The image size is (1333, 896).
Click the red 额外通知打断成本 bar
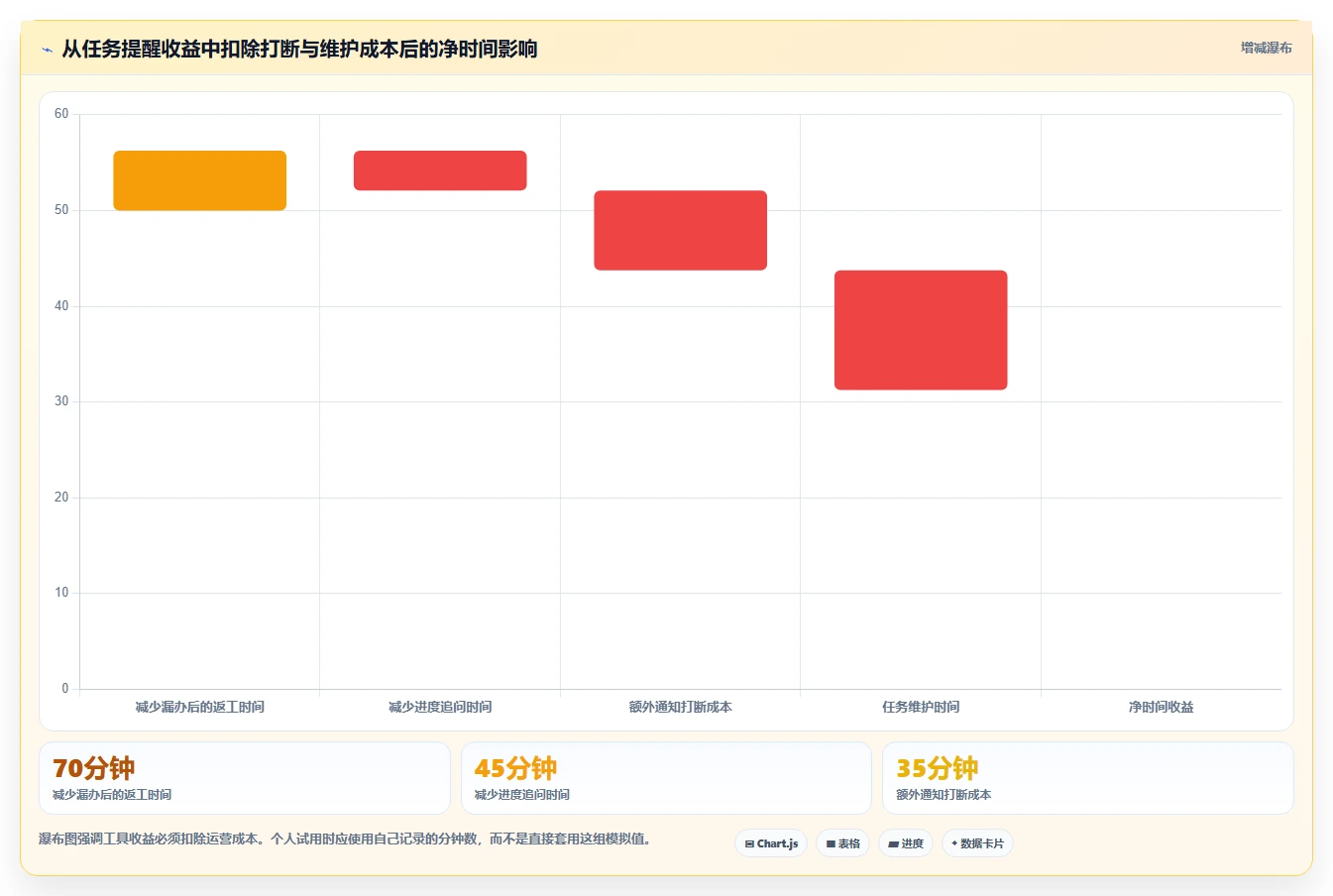[681, 230]
